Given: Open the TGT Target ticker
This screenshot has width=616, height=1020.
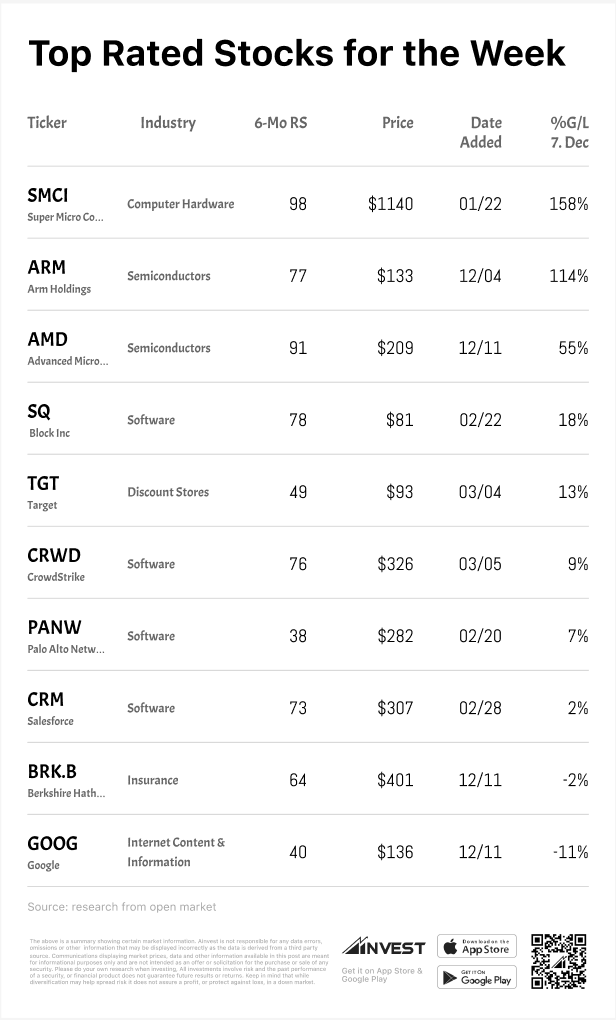Looking at the screenshot, I should [x=43, y=483].
